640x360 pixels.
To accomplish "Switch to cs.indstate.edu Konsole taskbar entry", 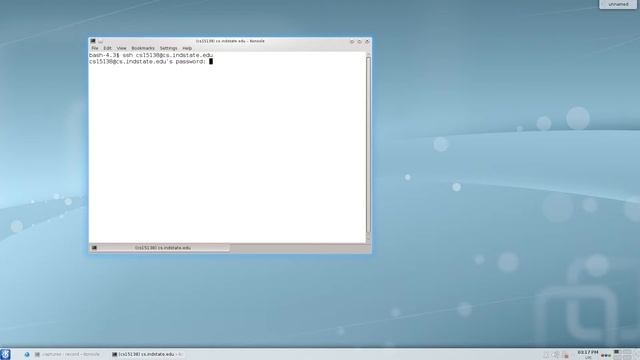I will [x=147, y=355].
